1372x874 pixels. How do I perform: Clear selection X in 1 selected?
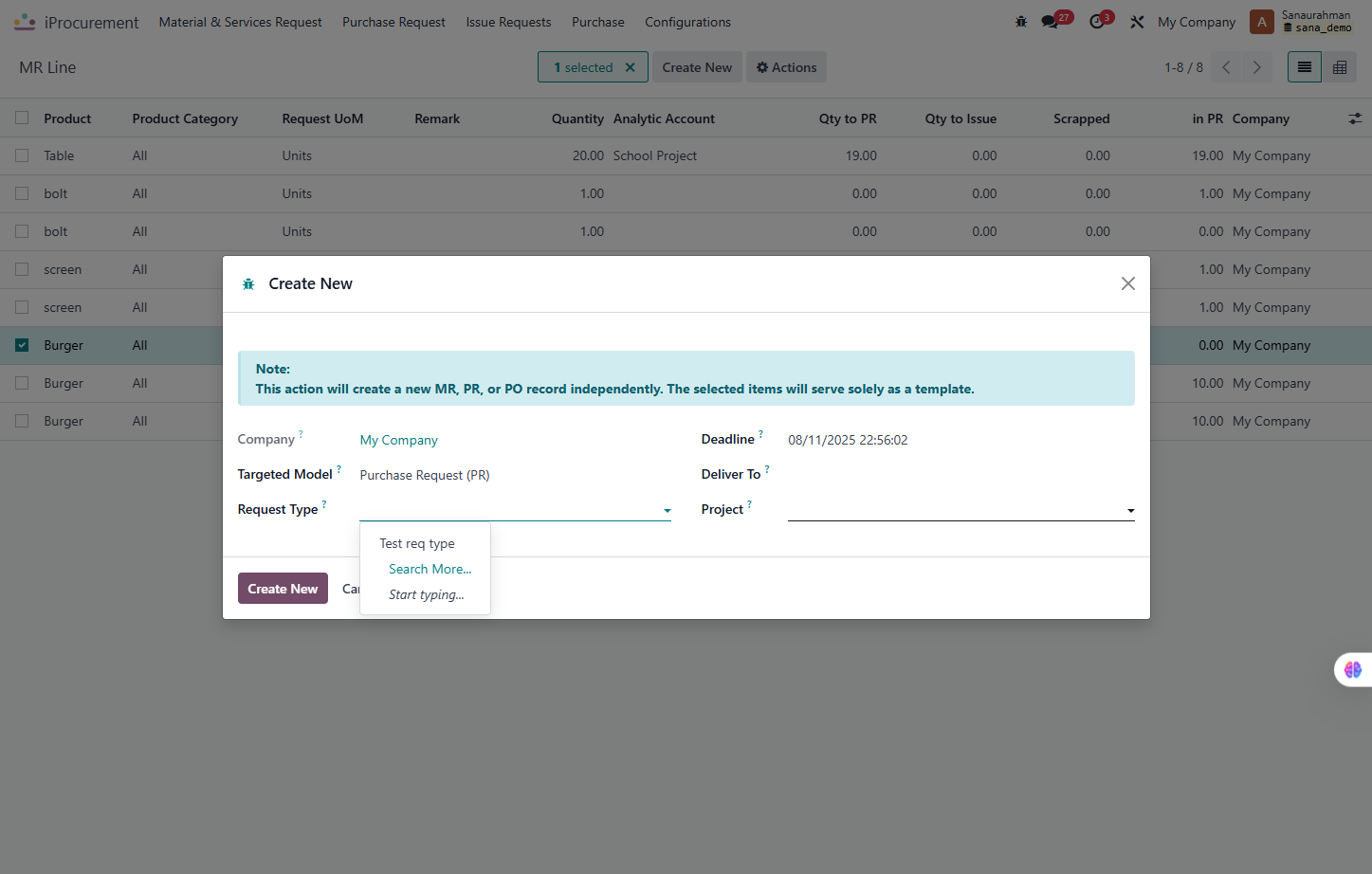coord(630,67)
